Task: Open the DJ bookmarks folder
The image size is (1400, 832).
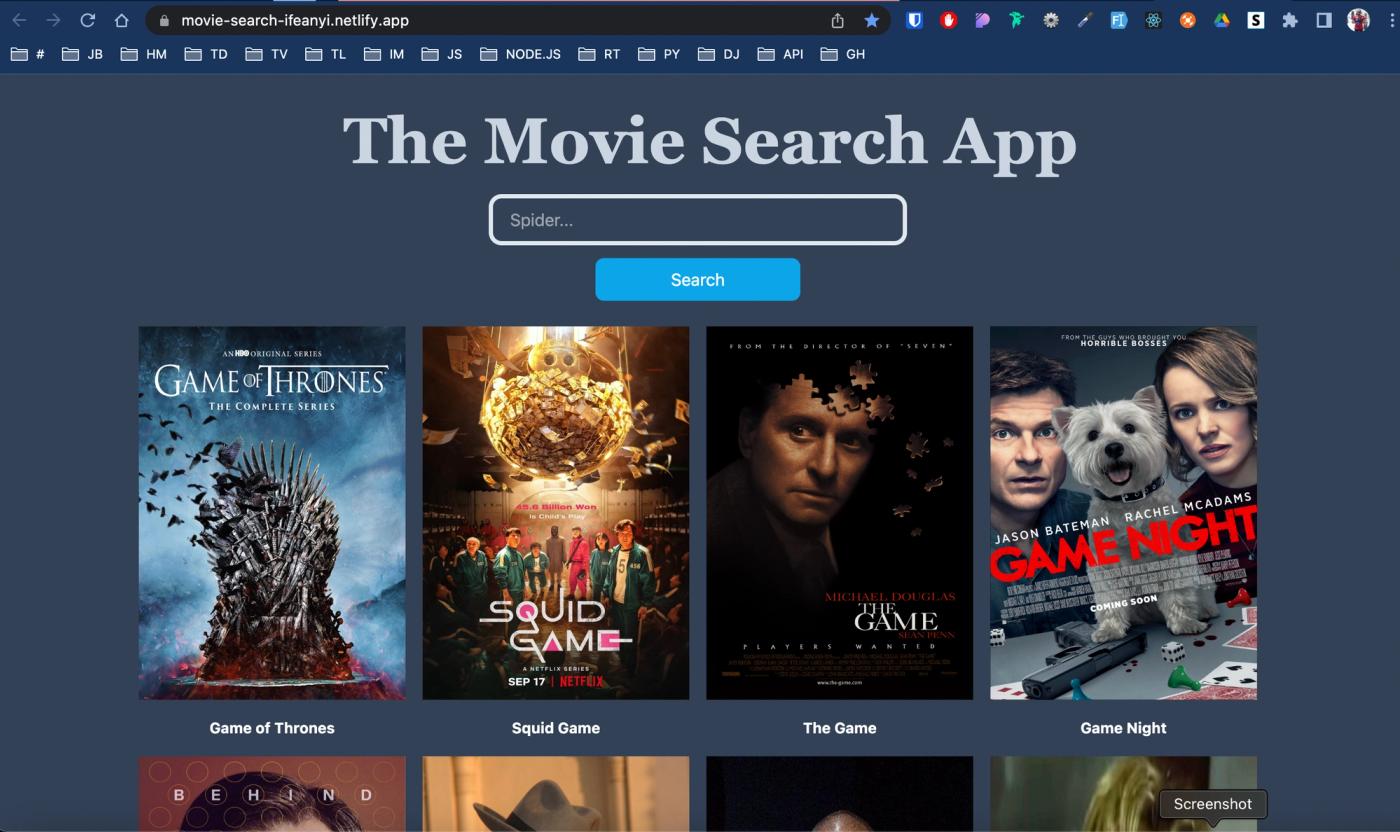Action: point(718,54)
